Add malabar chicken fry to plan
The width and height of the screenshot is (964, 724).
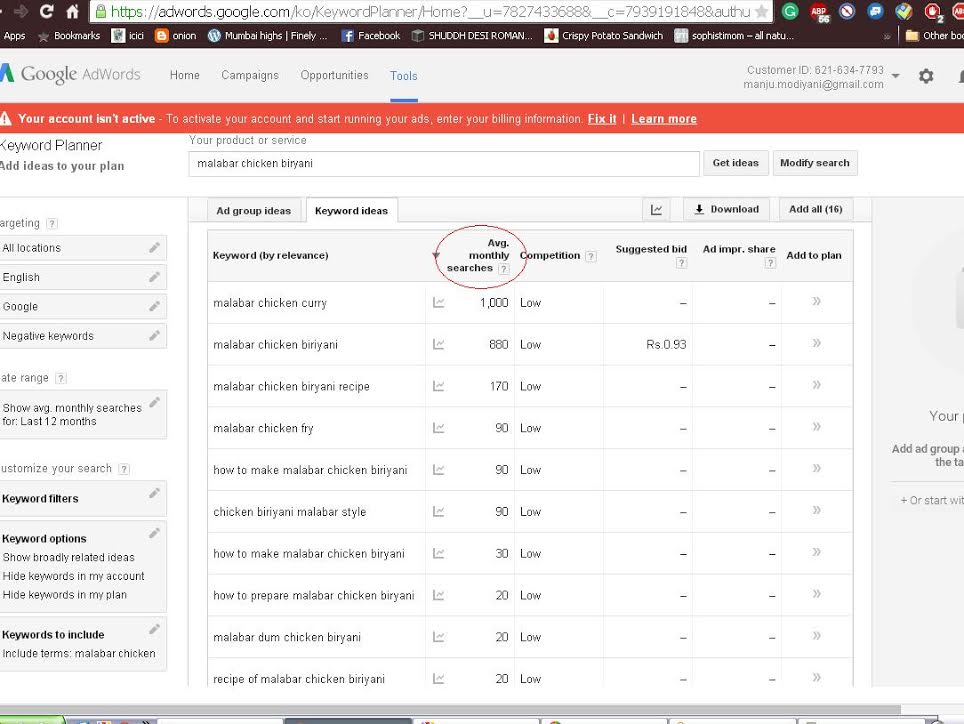[x=816, y=427]
